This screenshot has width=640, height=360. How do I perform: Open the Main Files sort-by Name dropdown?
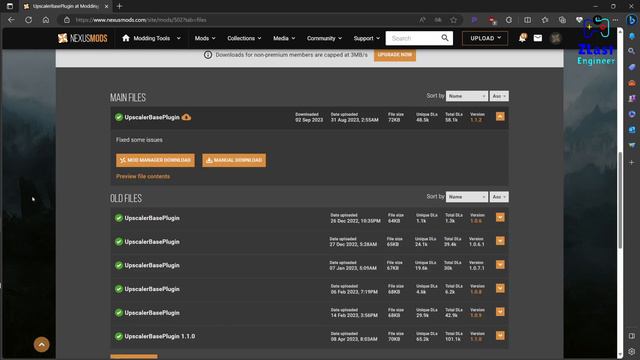(x=467, y=96)
